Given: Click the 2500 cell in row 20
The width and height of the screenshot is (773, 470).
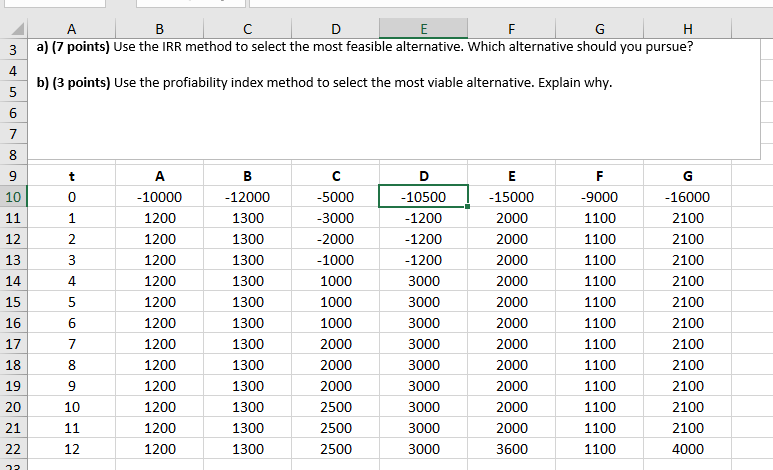Looking at the screenshot, I should point(336,407).
